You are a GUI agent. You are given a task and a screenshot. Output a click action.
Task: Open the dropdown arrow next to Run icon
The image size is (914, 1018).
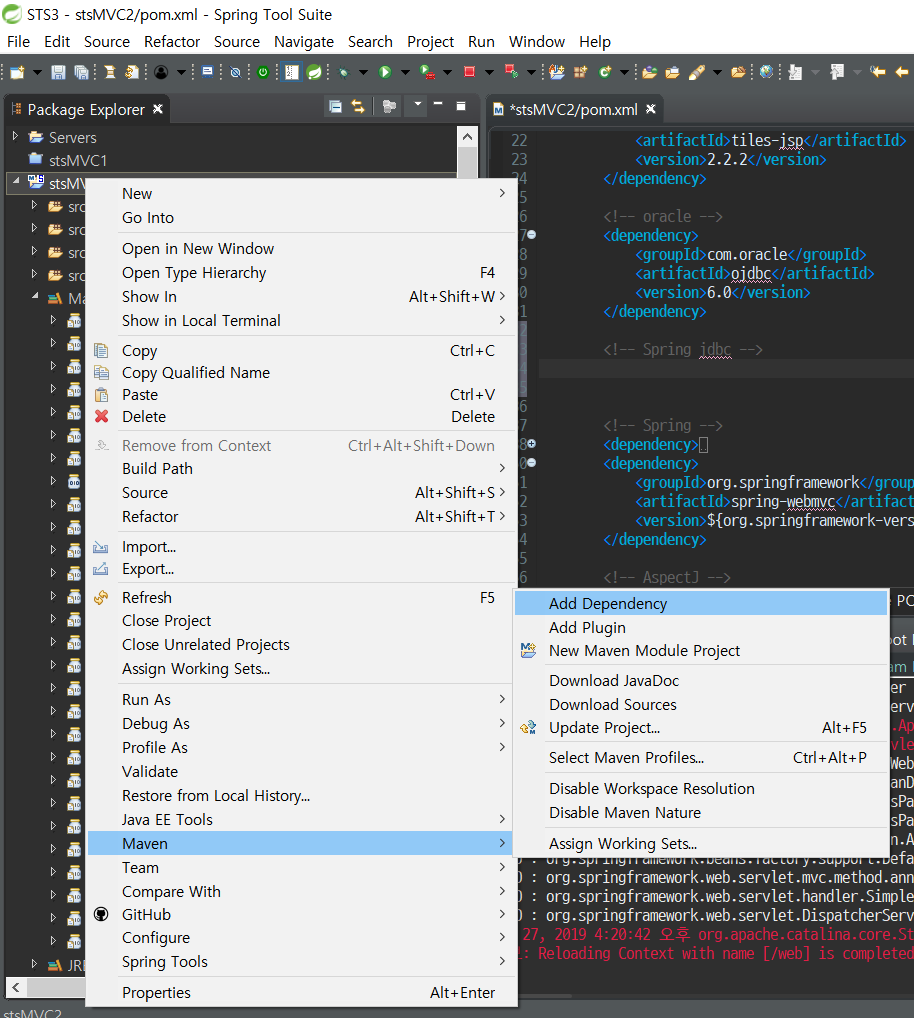[x=405, y=72]
